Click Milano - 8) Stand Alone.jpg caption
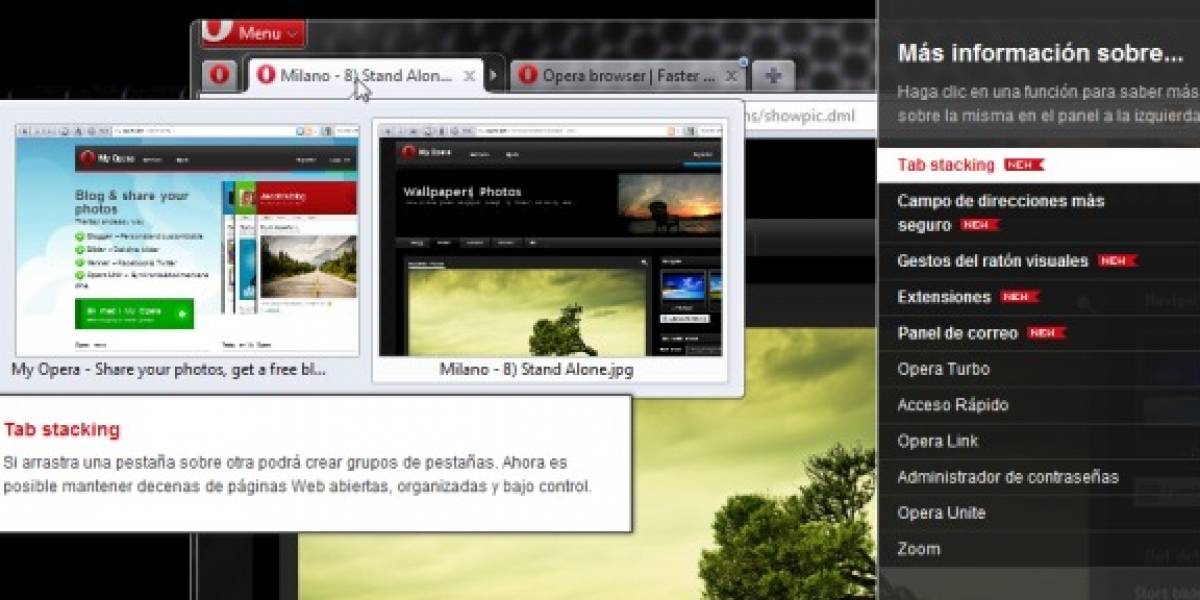This screenshot has width=1200, height=600. 537,369
